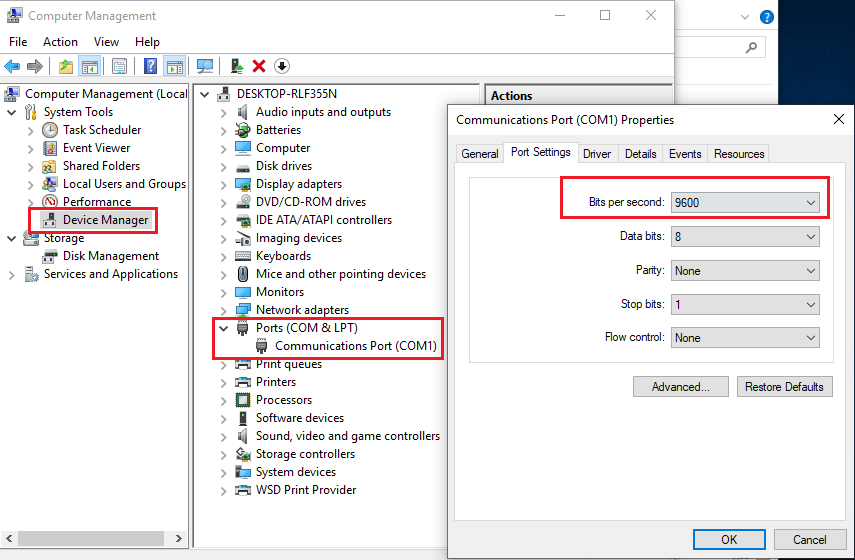Collapse the Ports (COM & LPT) node
855x560 pixels.
click(223, 328)
